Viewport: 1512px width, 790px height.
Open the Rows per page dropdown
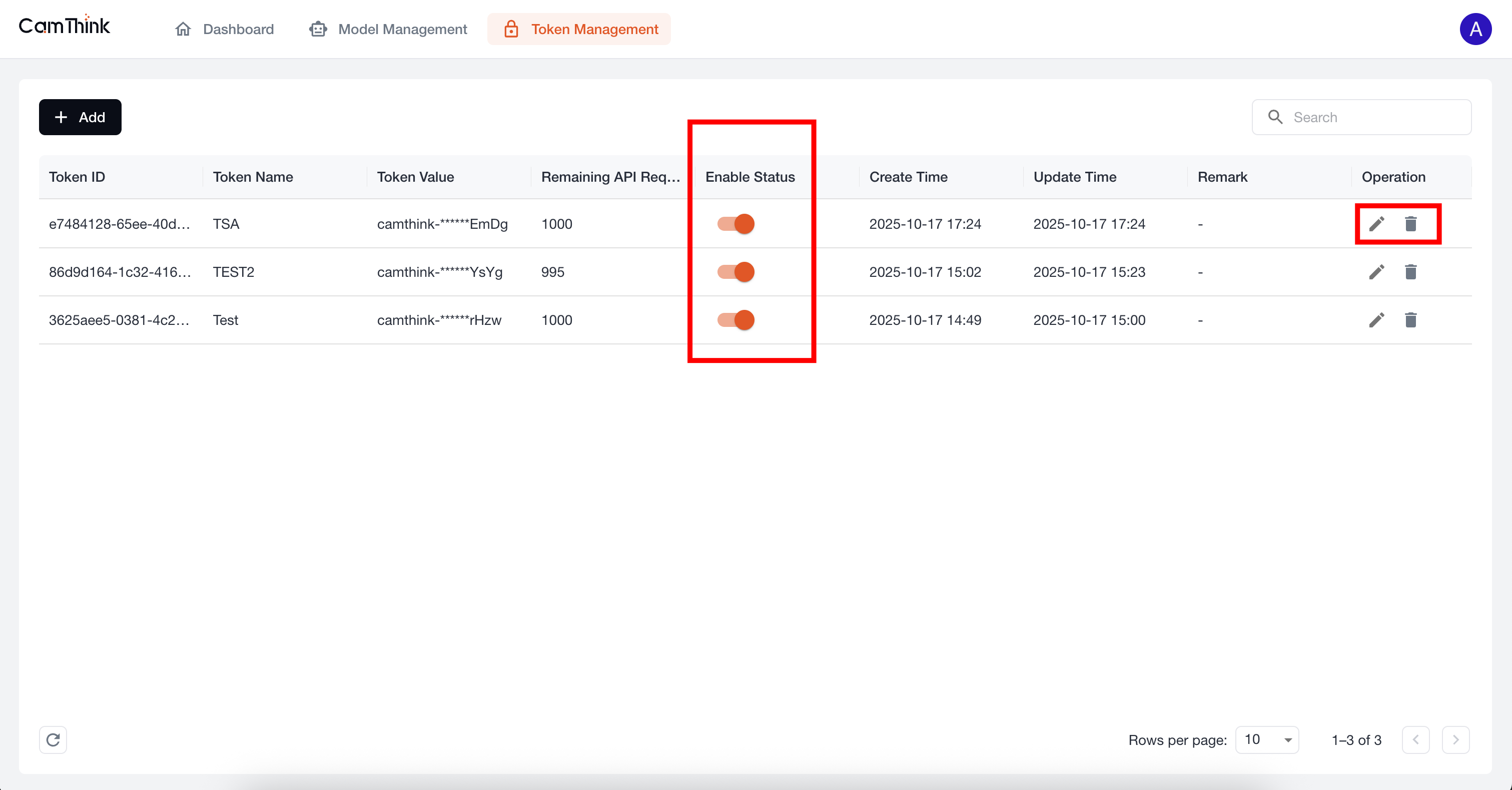1267,740
